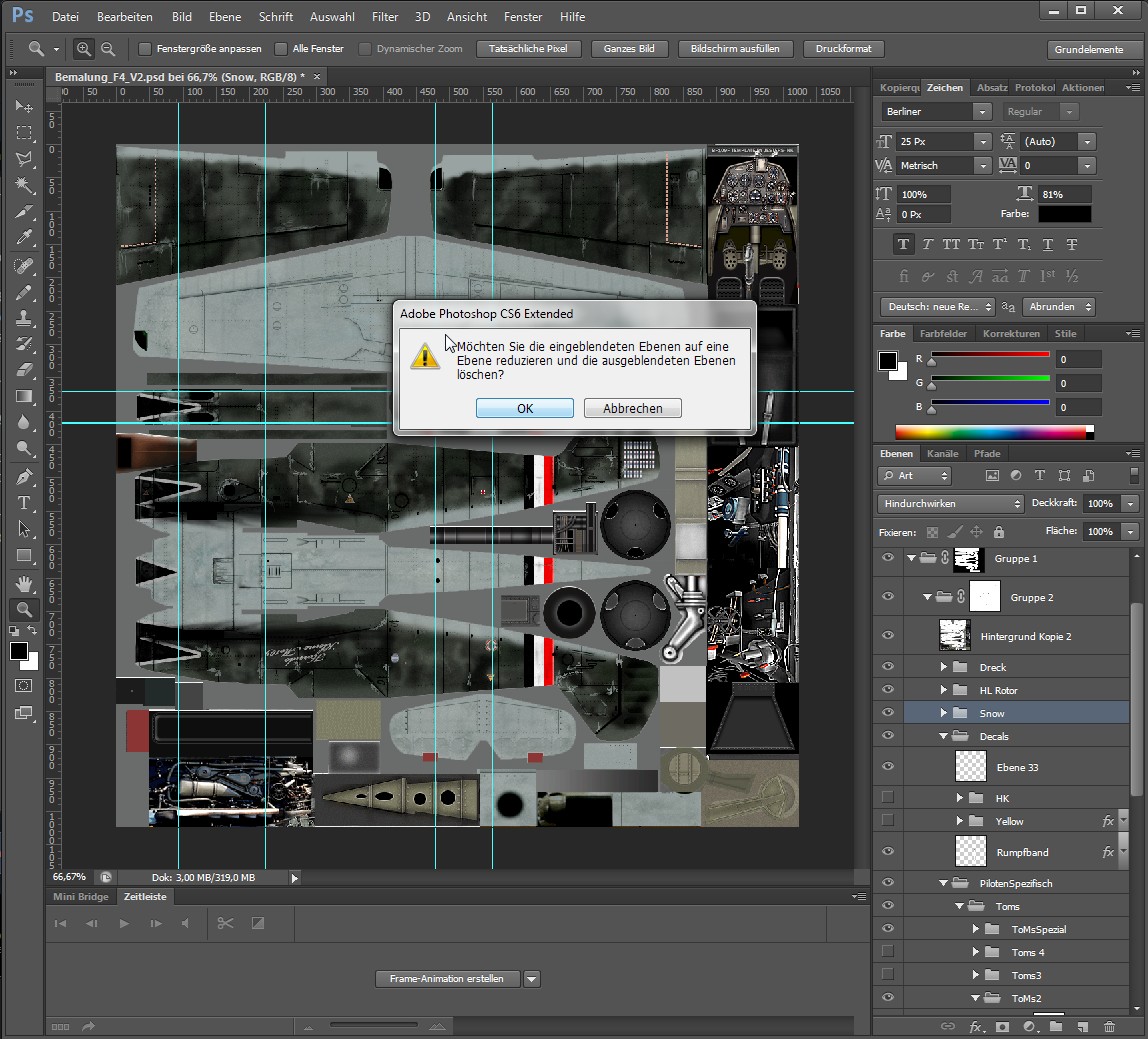Select the Magic Wand tool

point(24,185)
